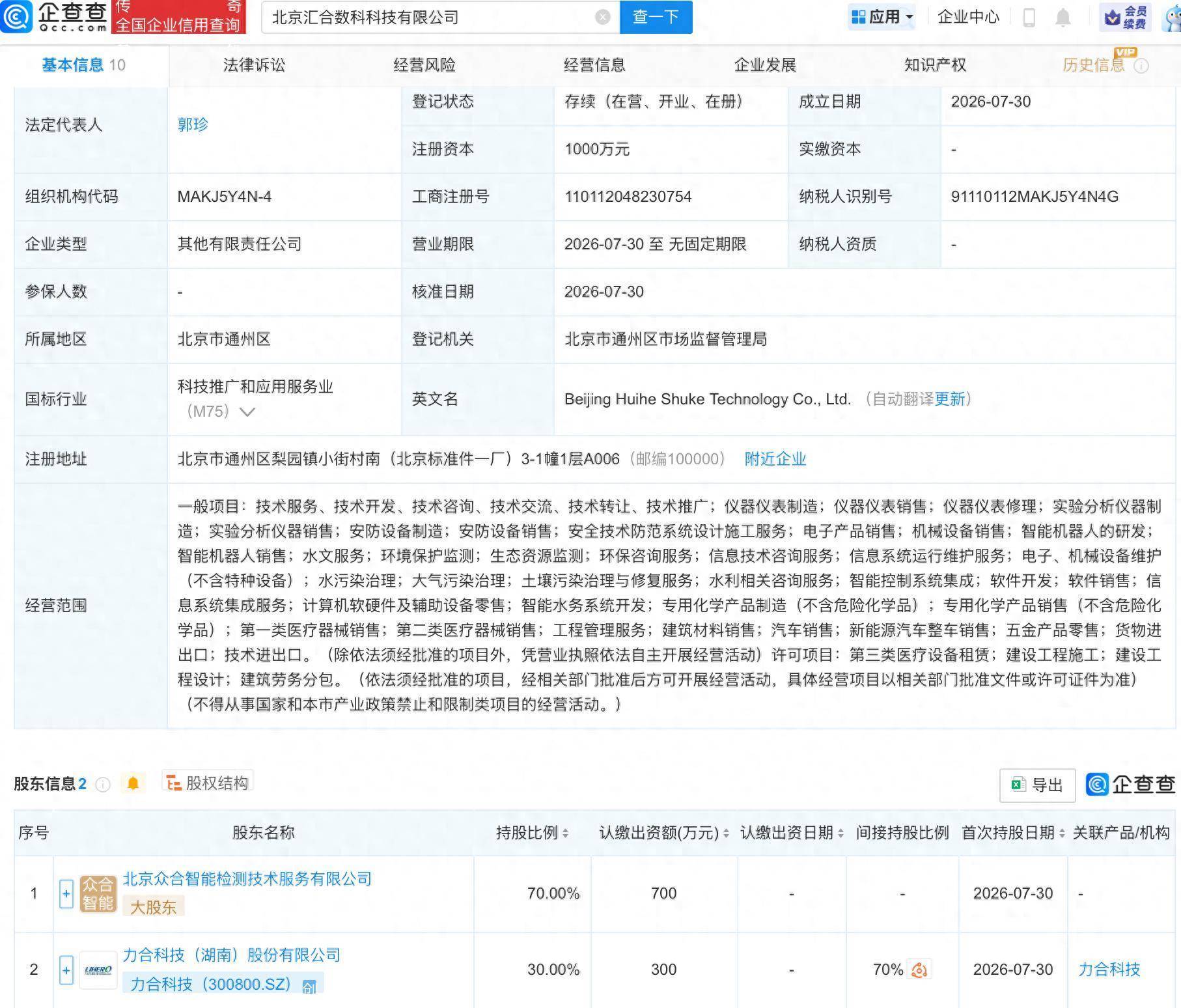Click the Qcc logo at top left
Image resolution: width=1181 pixels, height=1008 pixels.
(x=54, y=17)
